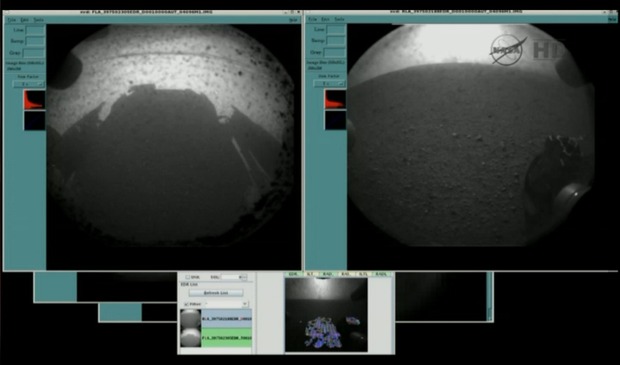The image size is (620, 365).
Task: Open the Edit menu in left viewer
Action: pos(25,20)
